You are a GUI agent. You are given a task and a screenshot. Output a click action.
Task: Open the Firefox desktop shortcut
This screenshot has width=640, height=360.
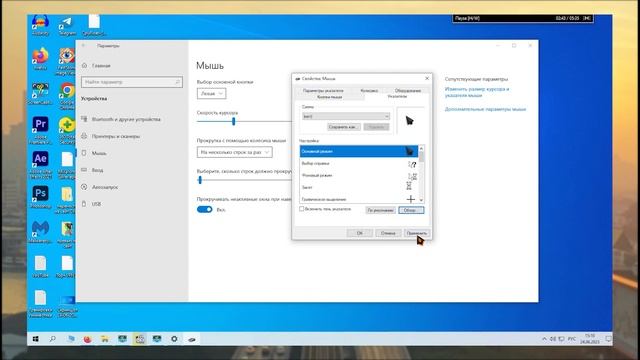pos(40,59)
